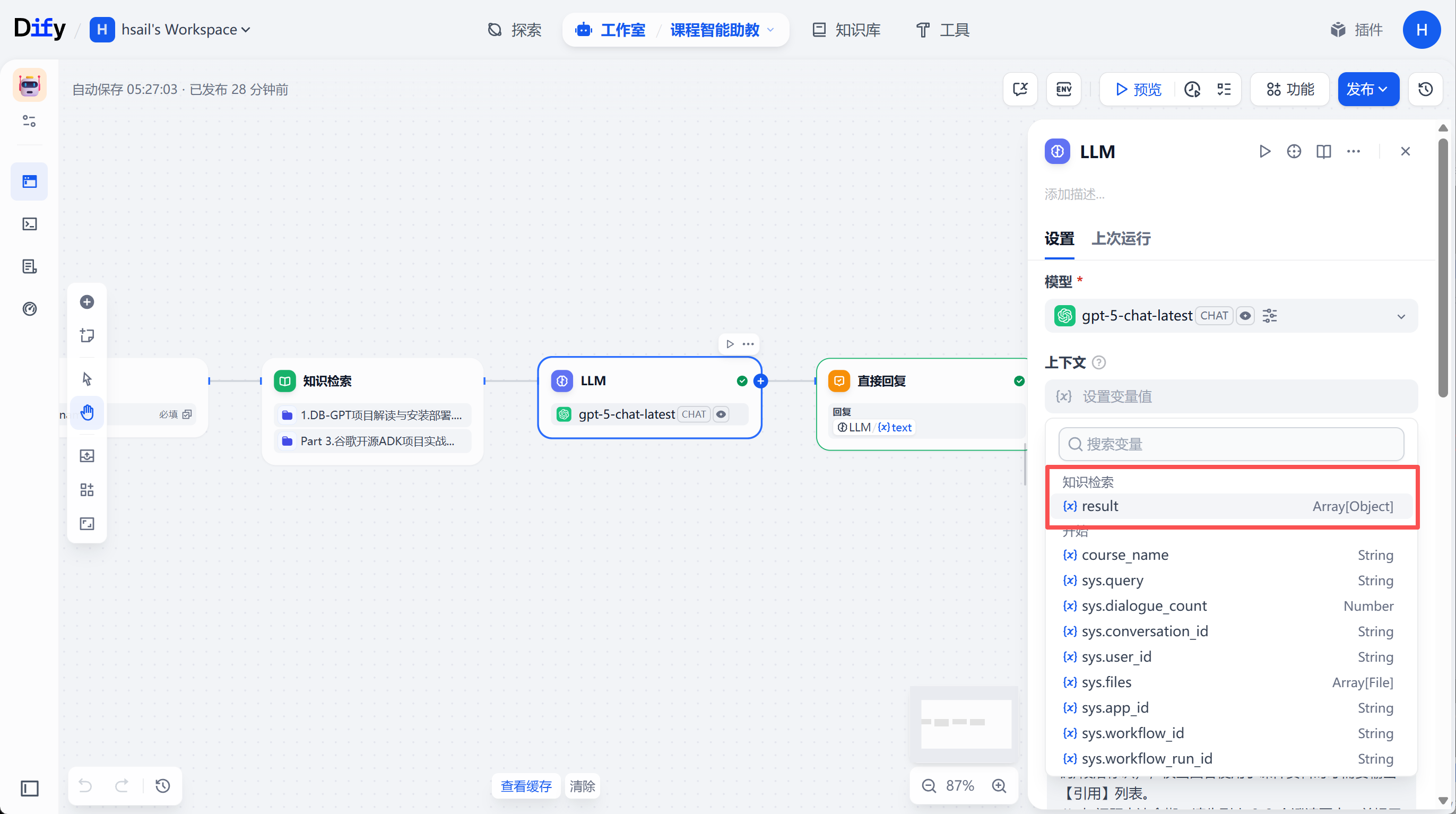Viewport: 1456px width, 814px height.
Task: Toggle the sidebar collapse icon
Action: click(x=29, y=788)
